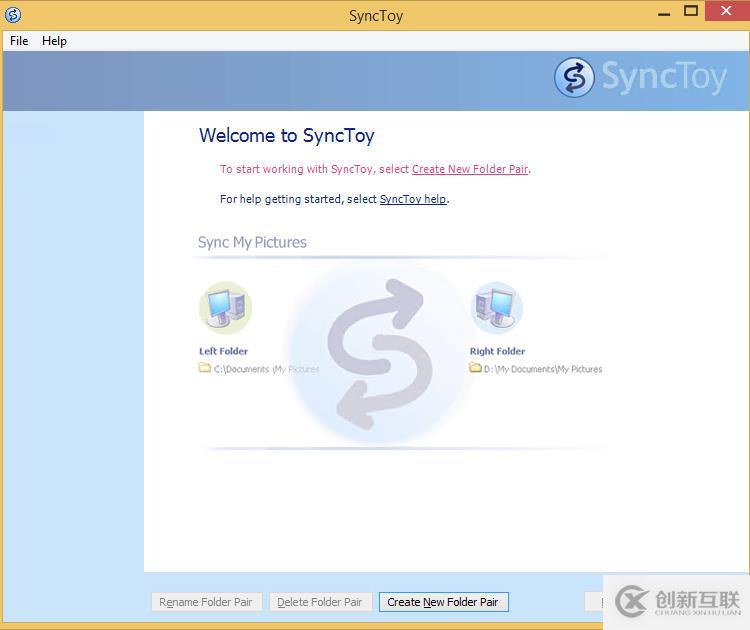Click the Rename Folder Pair button
750x630 pixels.
click(x=206, y=602)
